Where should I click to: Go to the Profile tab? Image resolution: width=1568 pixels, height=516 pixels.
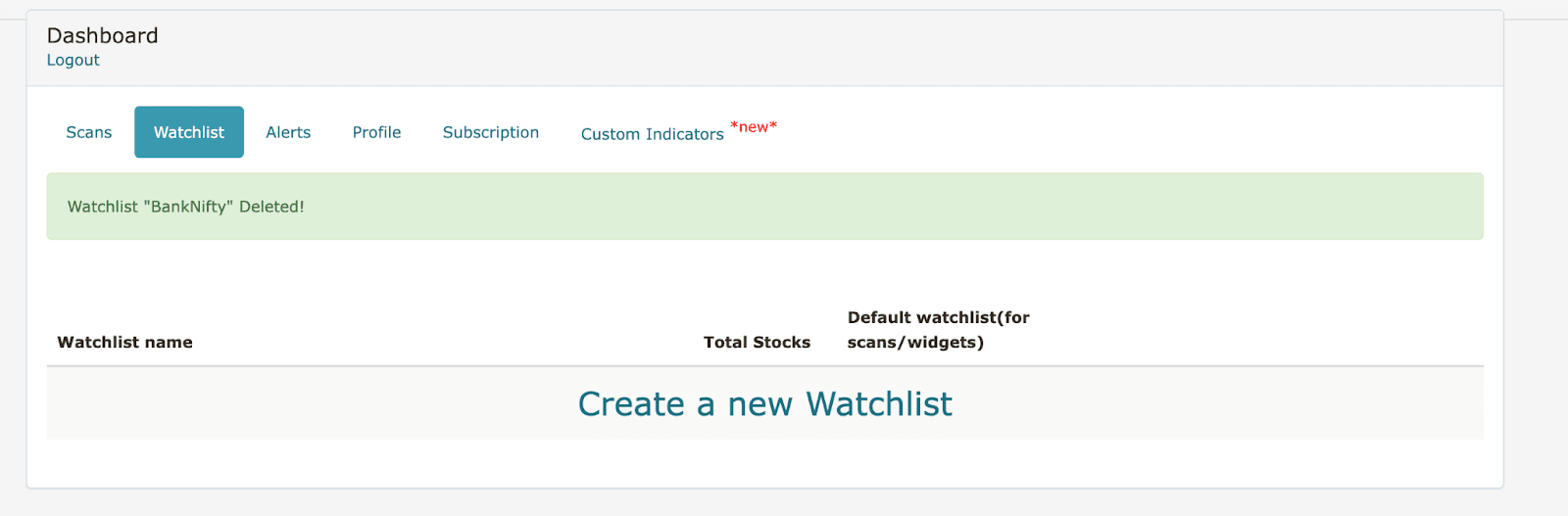point(376,132)
